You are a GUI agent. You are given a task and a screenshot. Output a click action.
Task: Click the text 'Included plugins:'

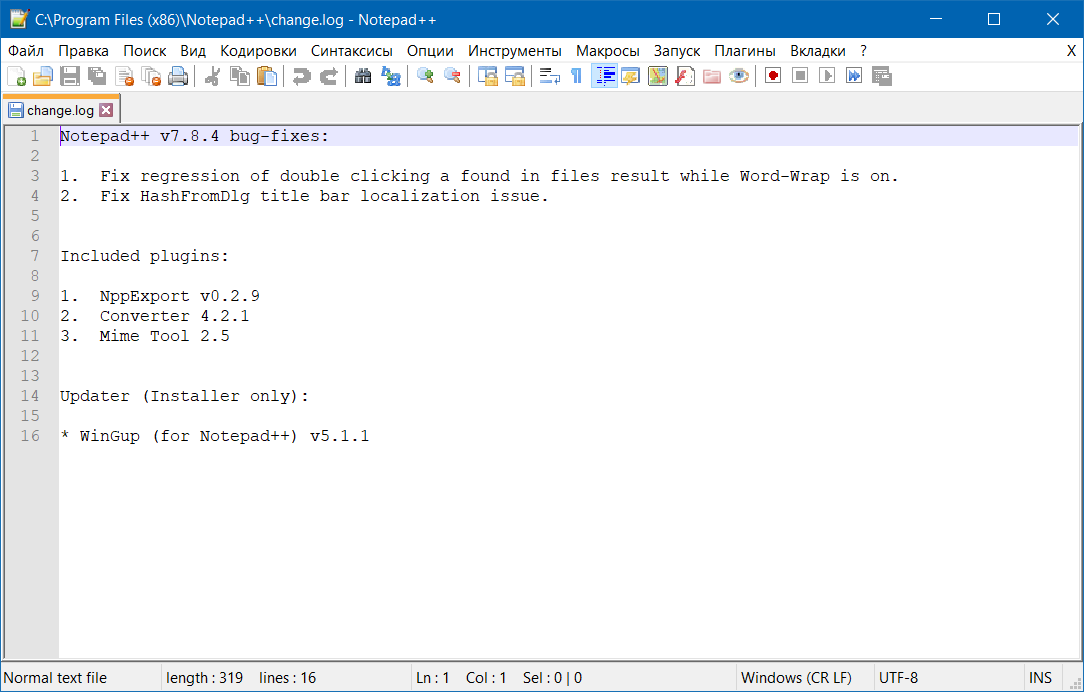point(144,256)
